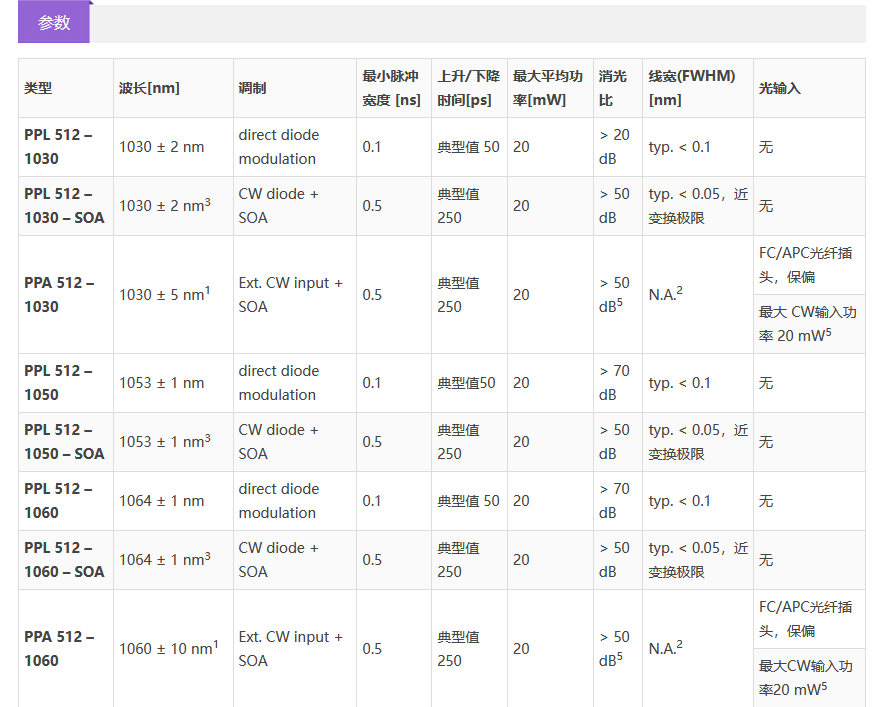Select 最大 CW输入功率 cell in PPA 512 – 1030 row
Viewport: 891px width, 707px height.
[x=807, y=324]
